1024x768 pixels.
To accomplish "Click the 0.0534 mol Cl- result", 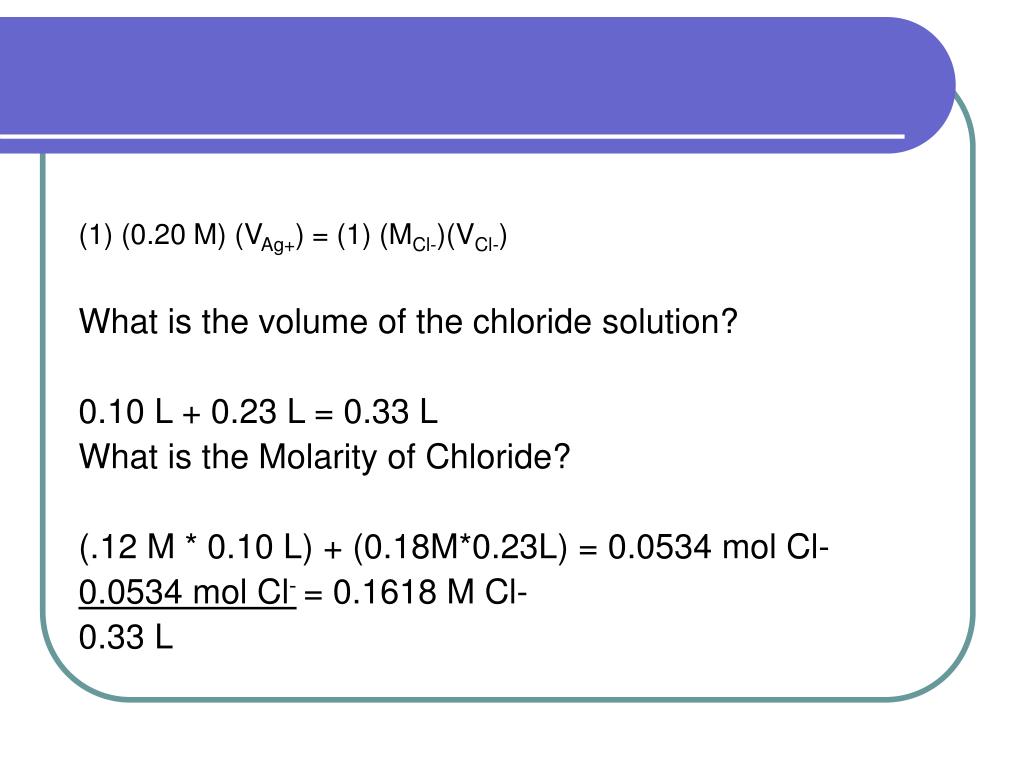I will (x=718, y=547).
